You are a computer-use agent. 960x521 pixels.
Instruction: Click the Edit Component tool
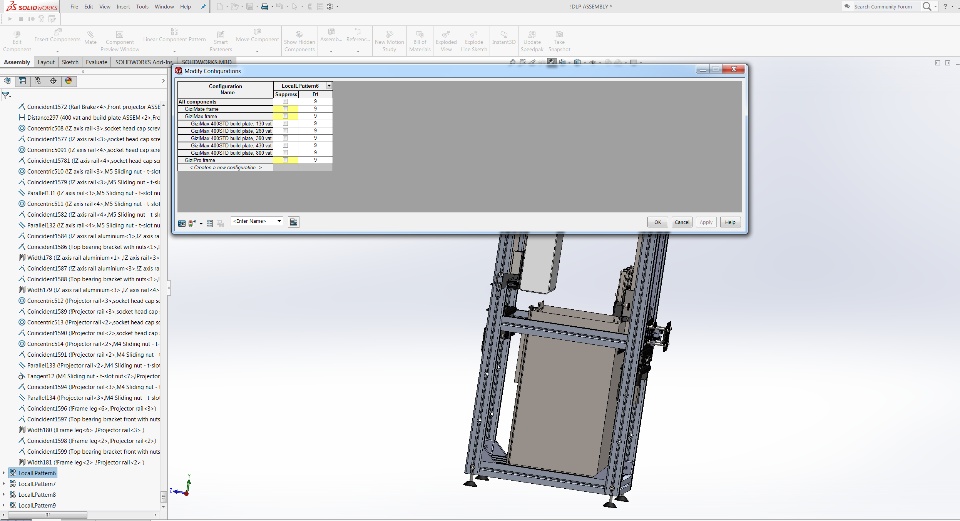click(17, 42)
